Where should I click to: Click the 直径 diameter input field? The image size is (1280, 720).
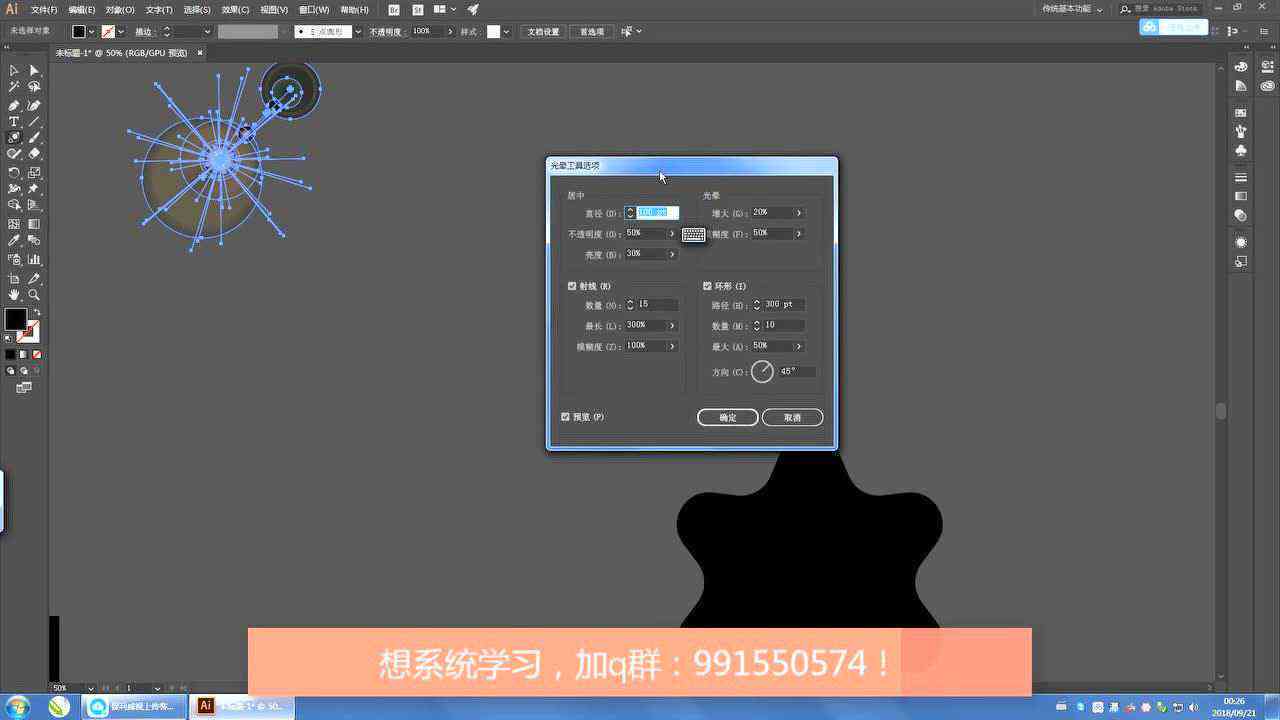(658, 213)
